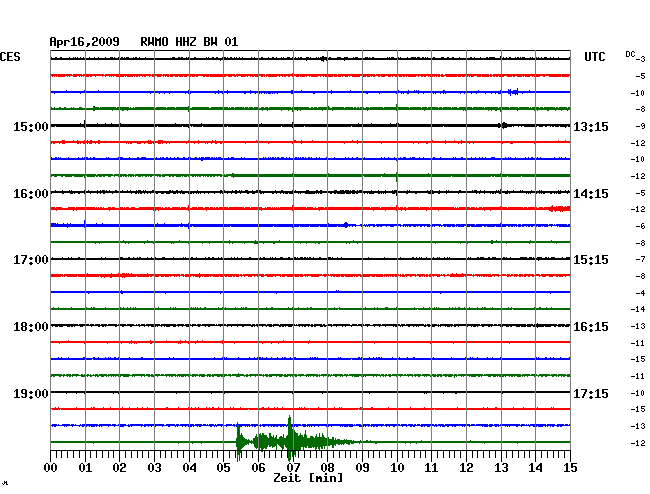Screen dimensions: 650x494
Task: Click the '17:15' UTC time label
Action: [591, 394]
